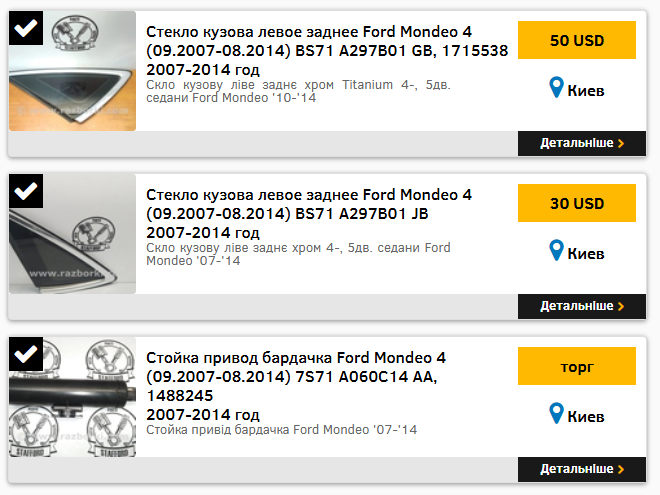
Task: Open details for the BS71 A297B01 GB glass
Action: pyautogui.click(x=582, y=144)
